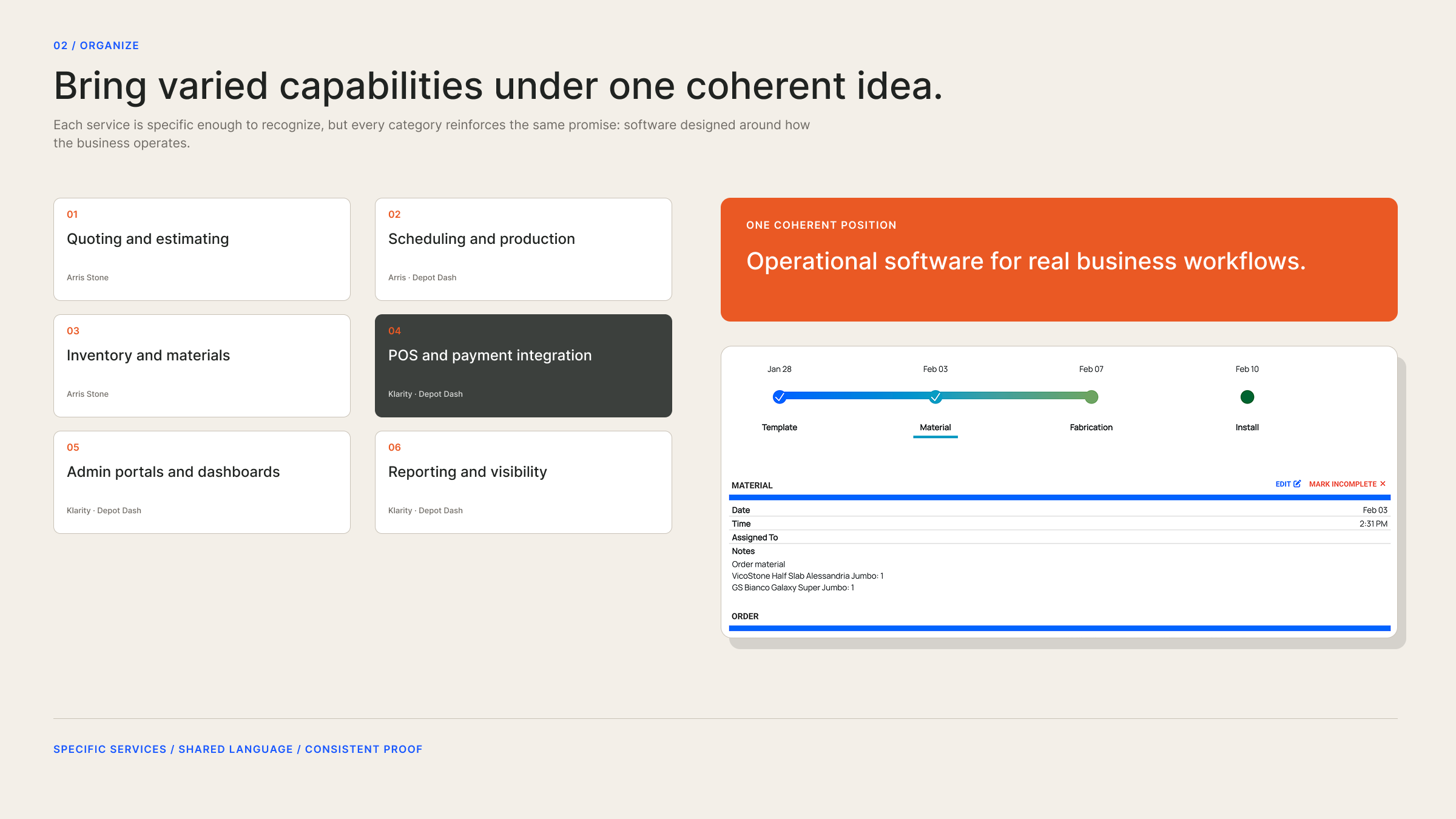Select the Fabrication stage label
This screenshot has height=819, width=1456.
(x=1091, y=427)
